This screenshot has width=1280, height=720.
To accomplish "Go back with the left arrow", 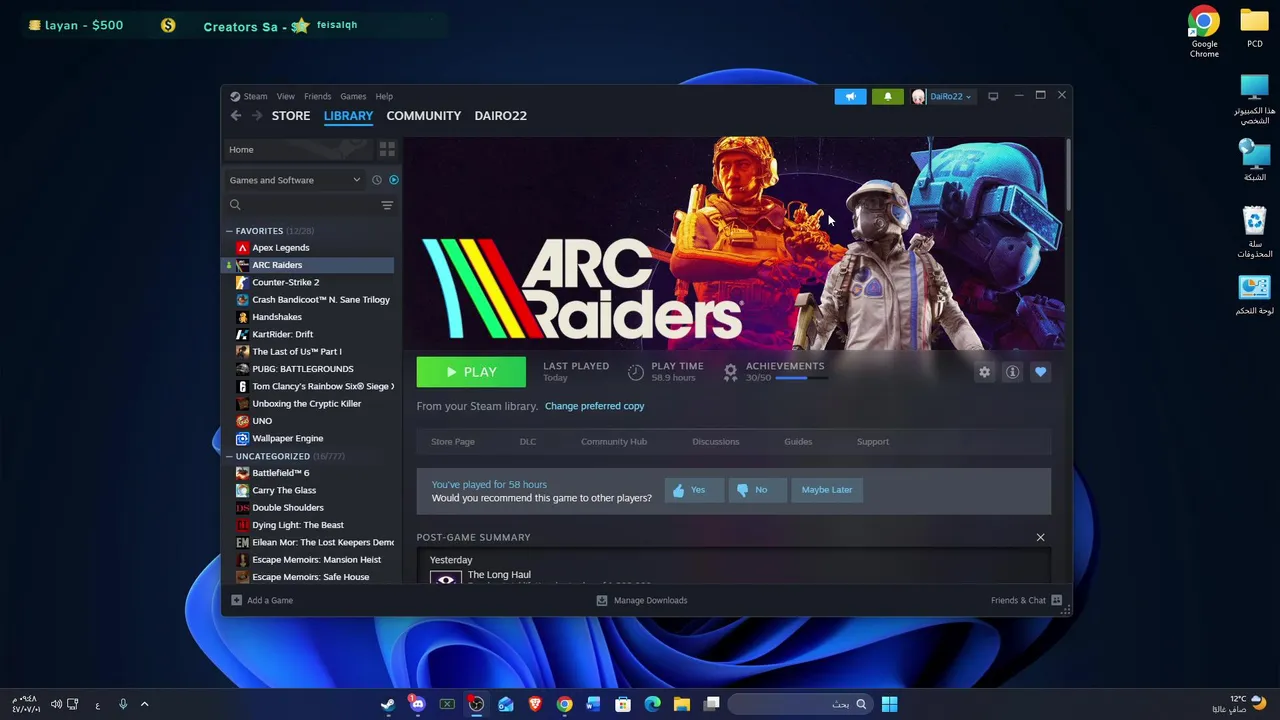I will pos(236,116).
